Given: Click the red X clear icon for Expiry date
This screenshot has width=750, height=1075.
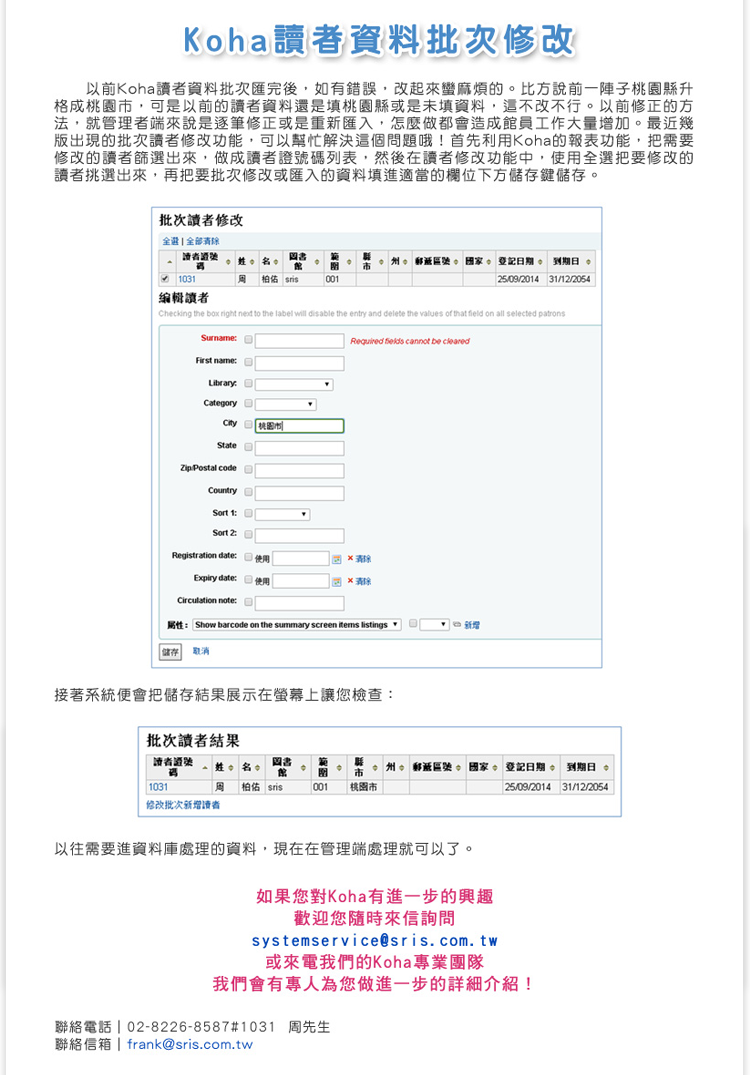Looking at the screenshot, I should pyautogui.click(x=350, y=581).
